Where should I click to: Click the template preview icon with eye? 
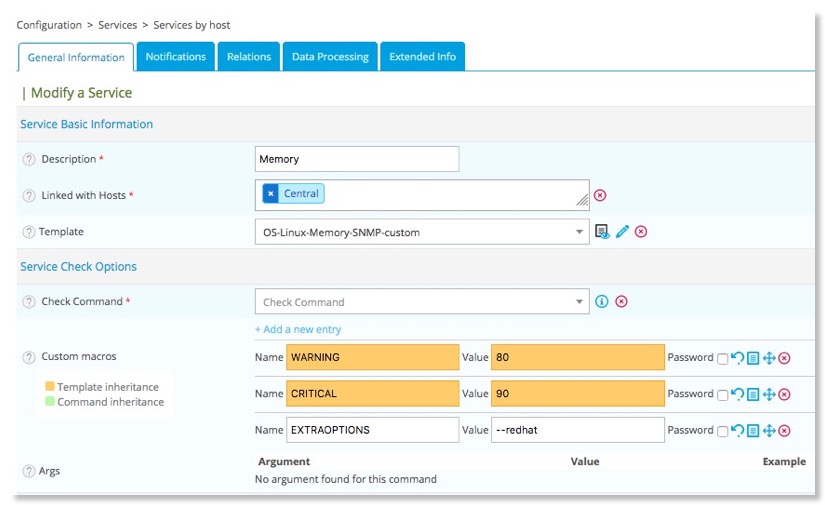(602, 232)
